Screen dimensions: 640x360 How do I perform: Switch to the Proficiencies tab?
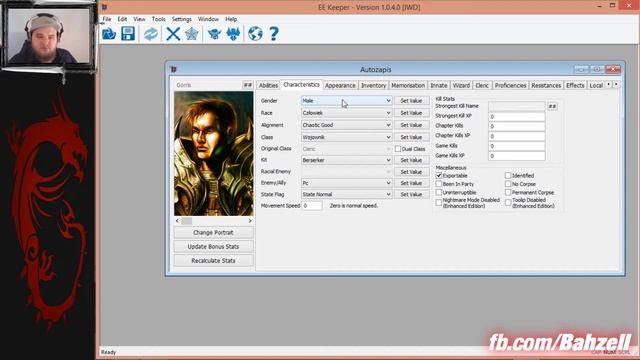click(x=510, y=85)
